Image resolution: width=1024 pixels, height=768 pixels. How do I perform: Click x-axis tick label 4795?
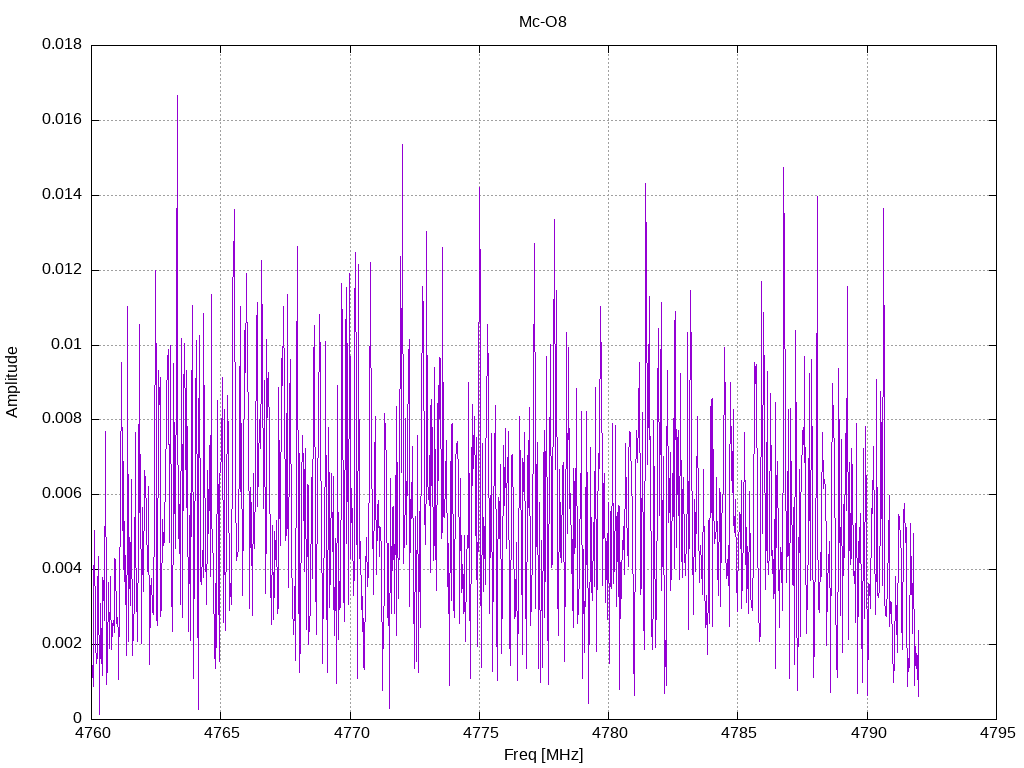pyautogui.click(x=998, y=733)
